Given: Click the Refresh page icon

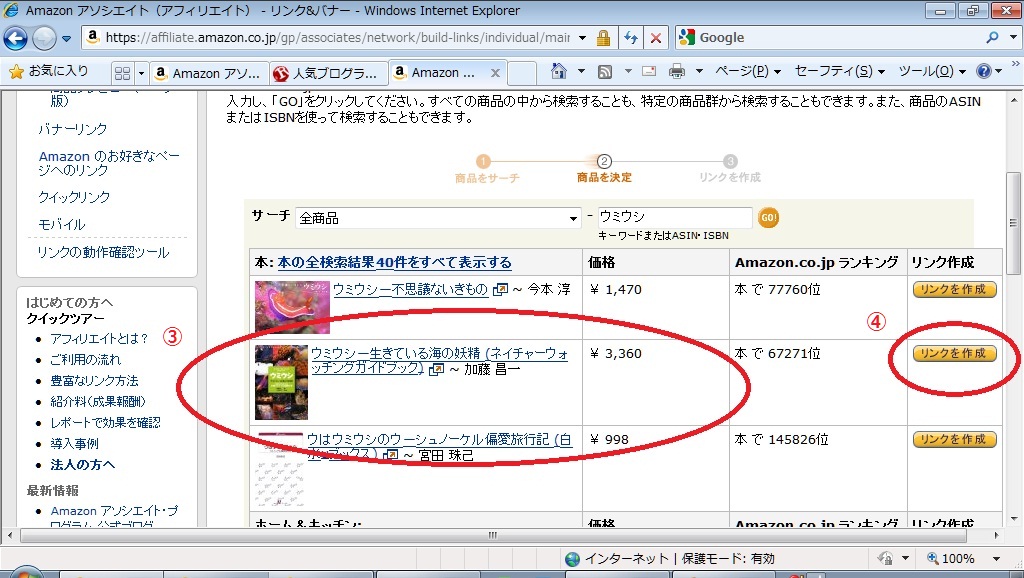Looking at the screenshot, I should (631, 38).
